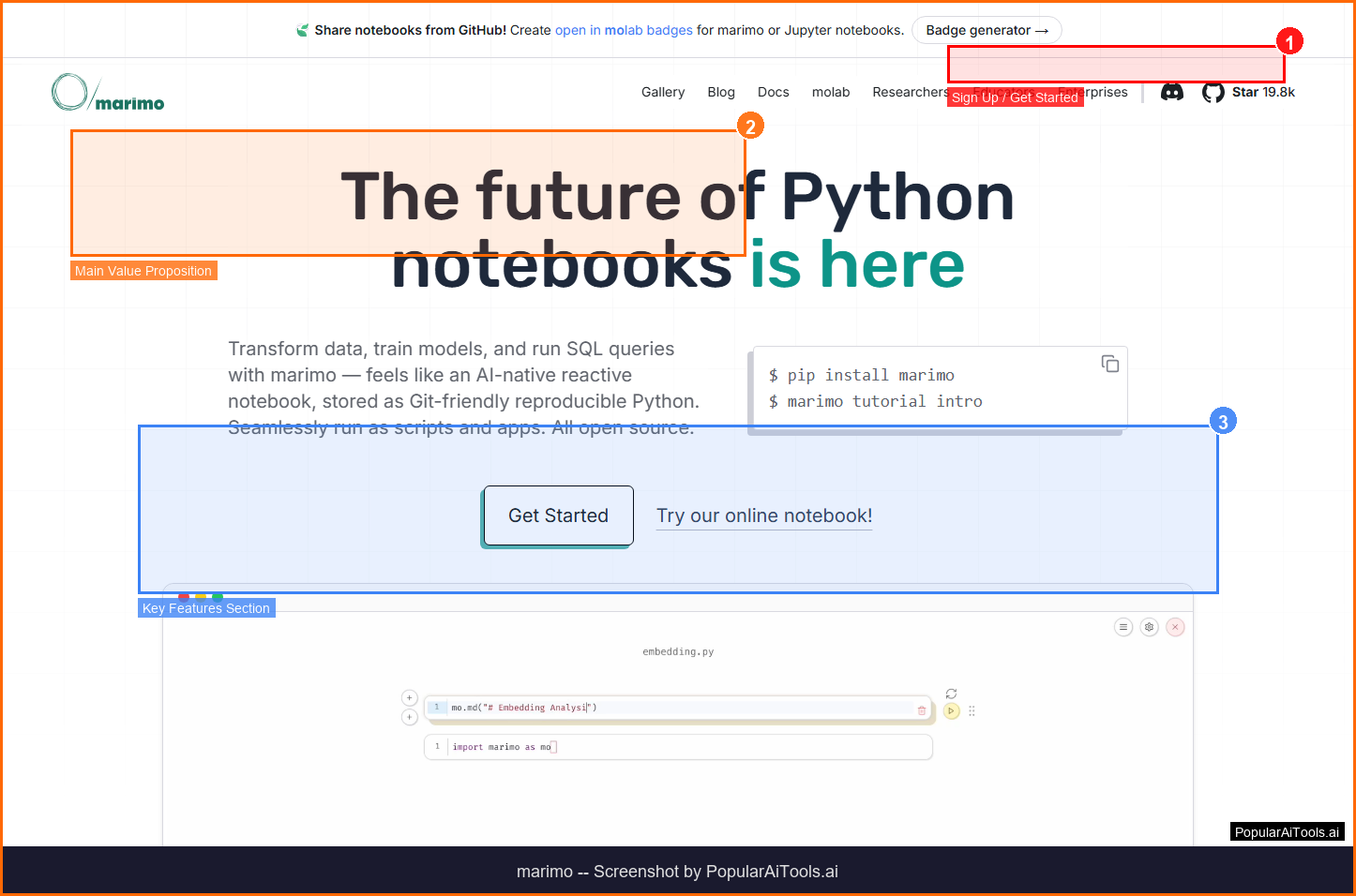Screen dimensions: 1356x896
Task: Open the Gallery page
Action: 662,92
